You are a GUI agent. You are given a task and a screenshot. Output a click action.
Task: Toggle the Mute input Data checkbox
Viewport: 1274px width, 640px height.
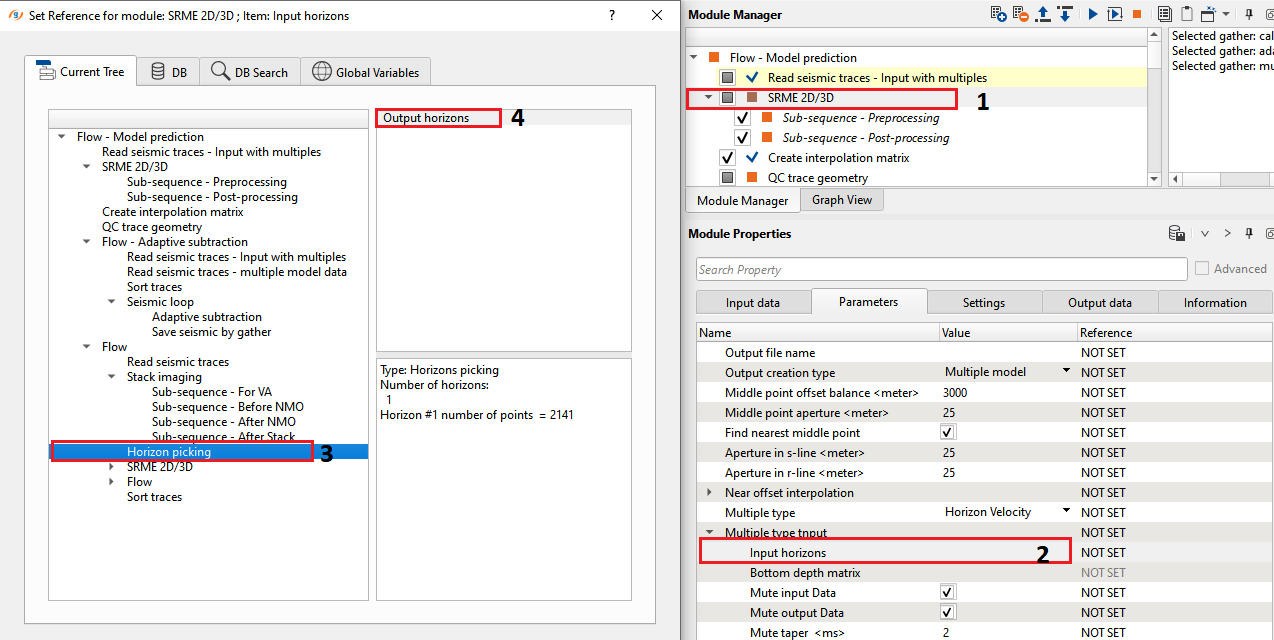[x=948, y=592]
